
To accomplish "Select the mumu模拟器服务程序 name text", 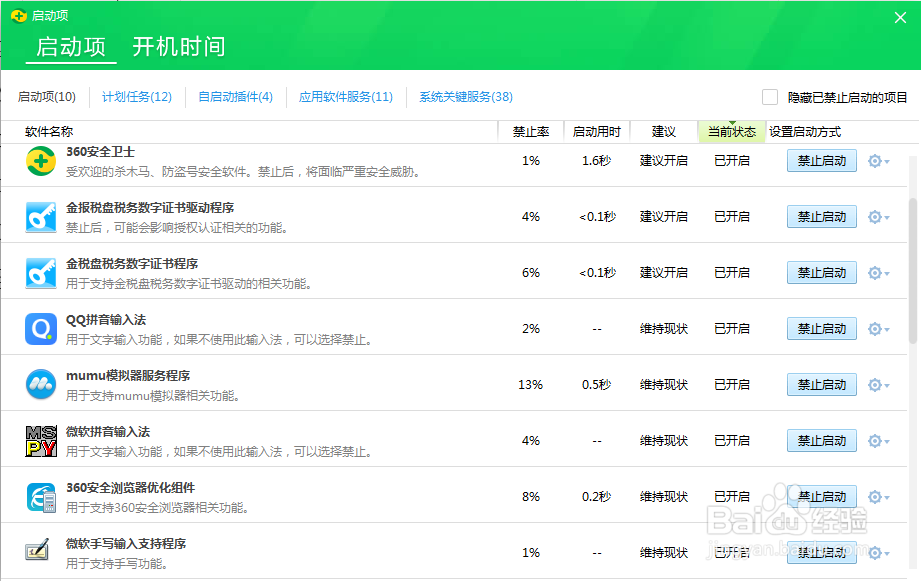I will tap(128, 376).
